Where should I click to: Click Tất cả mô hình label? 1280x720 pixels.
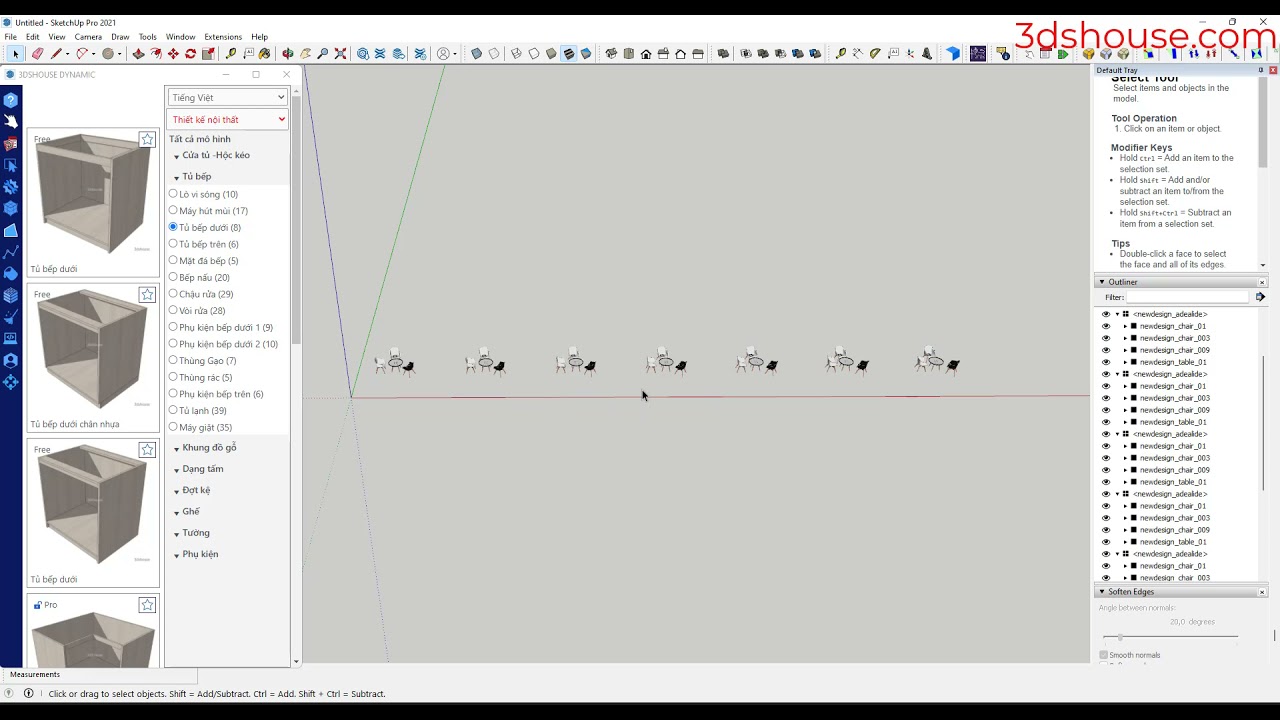pyautogui.click(x=200, y=139)
